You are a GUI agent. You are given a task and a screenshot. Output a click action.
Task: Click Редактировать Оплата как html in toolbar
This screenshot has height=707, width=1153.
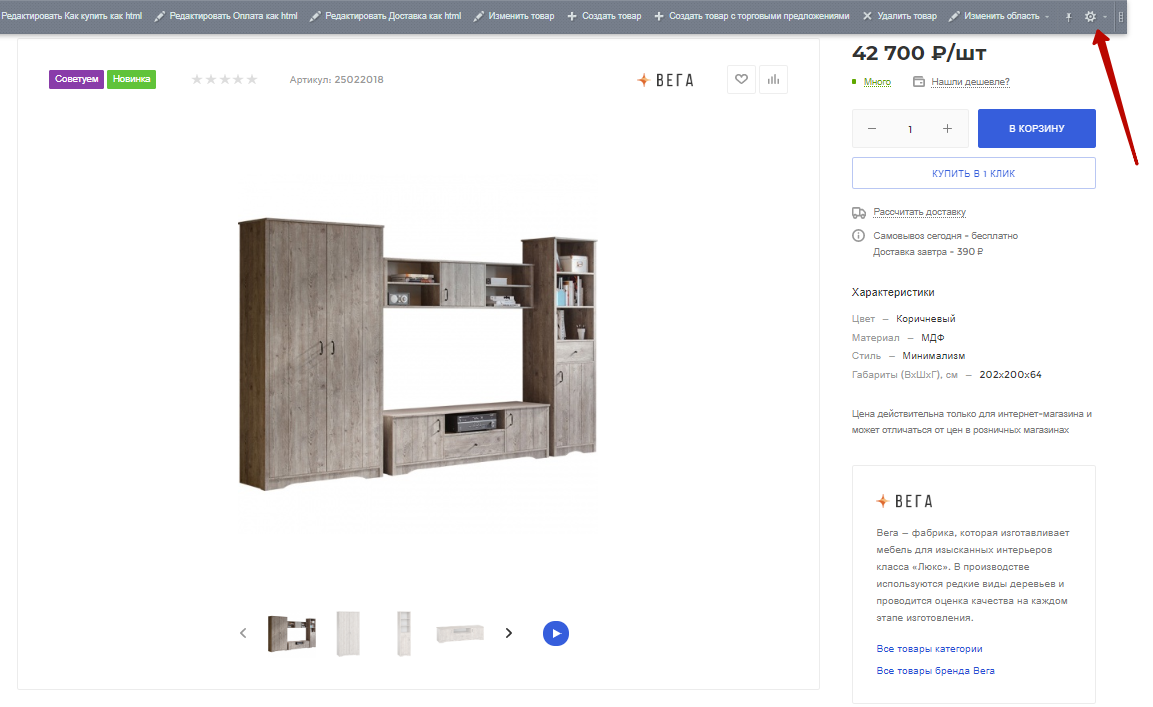point(226,15)
